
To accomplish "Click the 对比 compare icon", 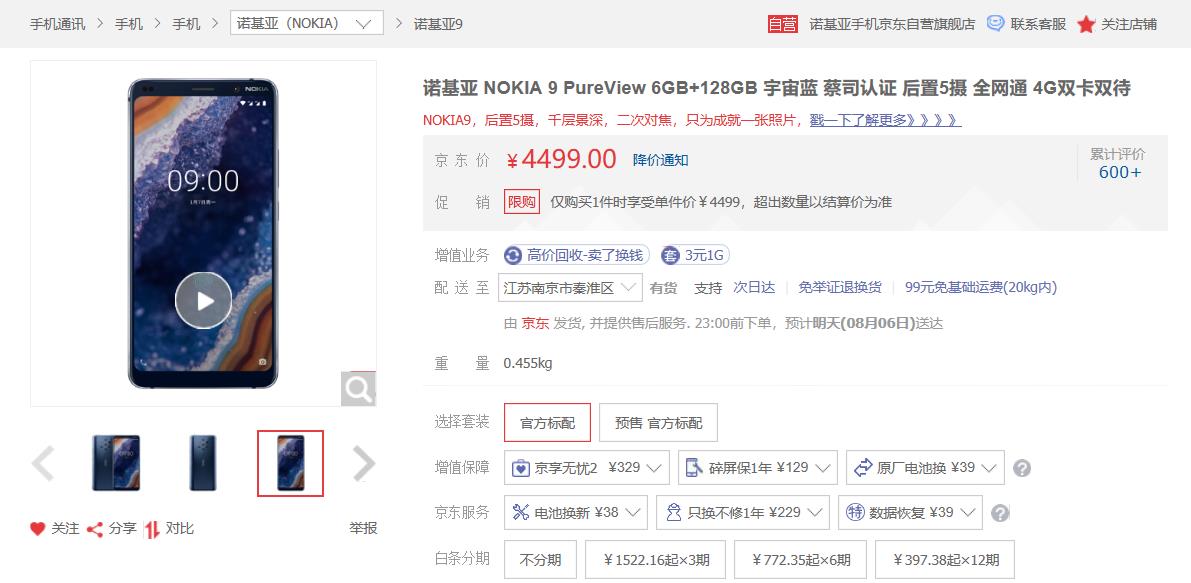I will 152,529.
